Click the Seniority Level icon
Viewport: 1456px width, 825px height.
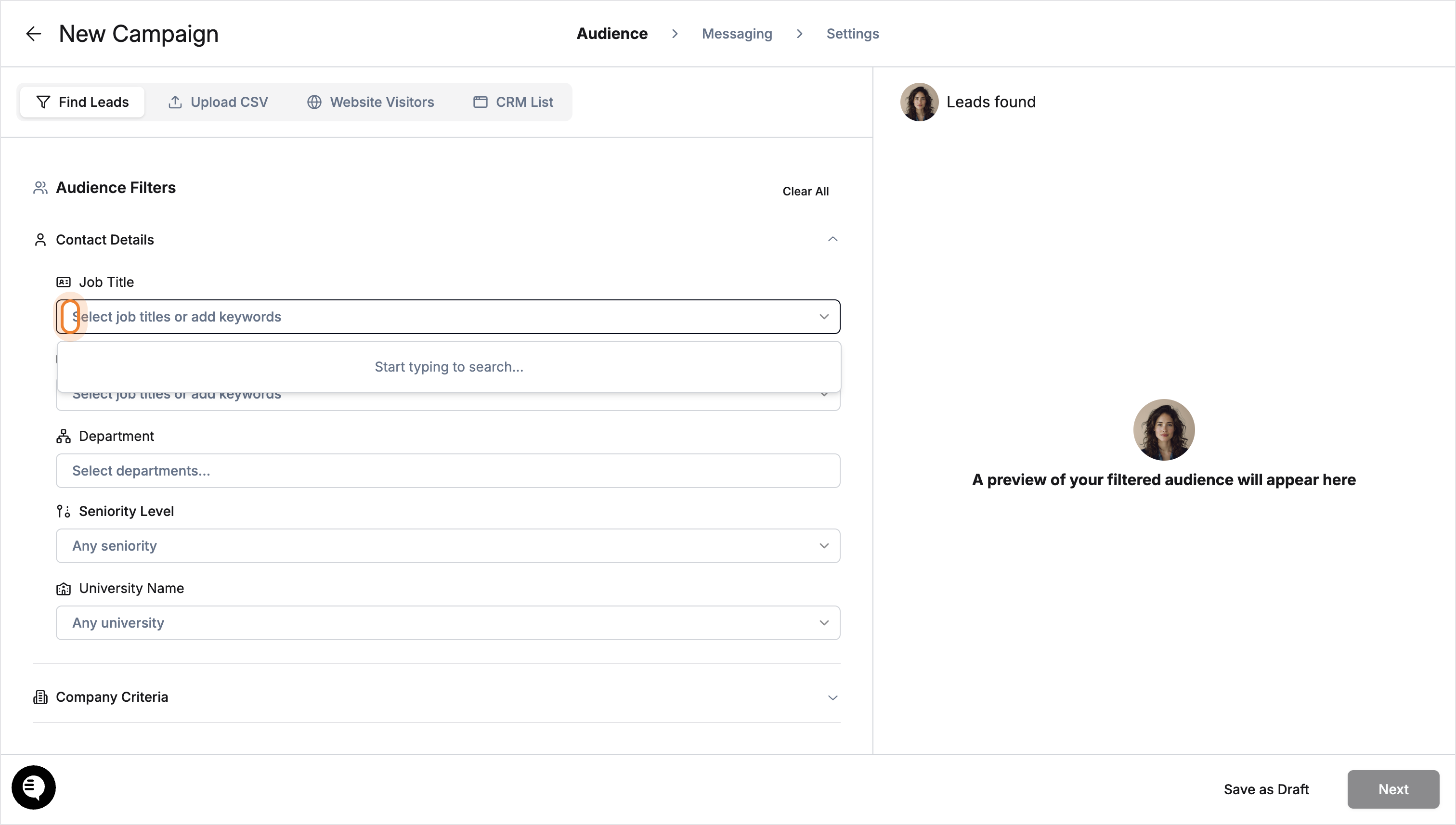pyautogui.click(x=64, y=512)
